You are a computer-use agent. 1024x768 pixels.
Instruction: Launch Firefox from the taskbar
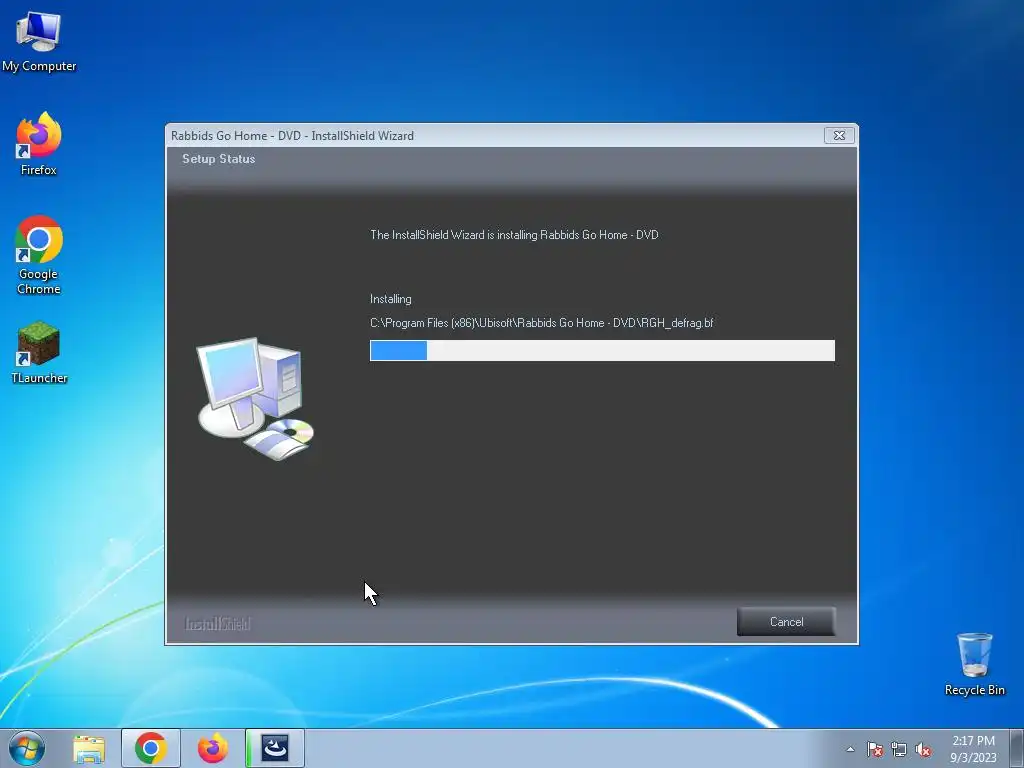pos(213,748)
